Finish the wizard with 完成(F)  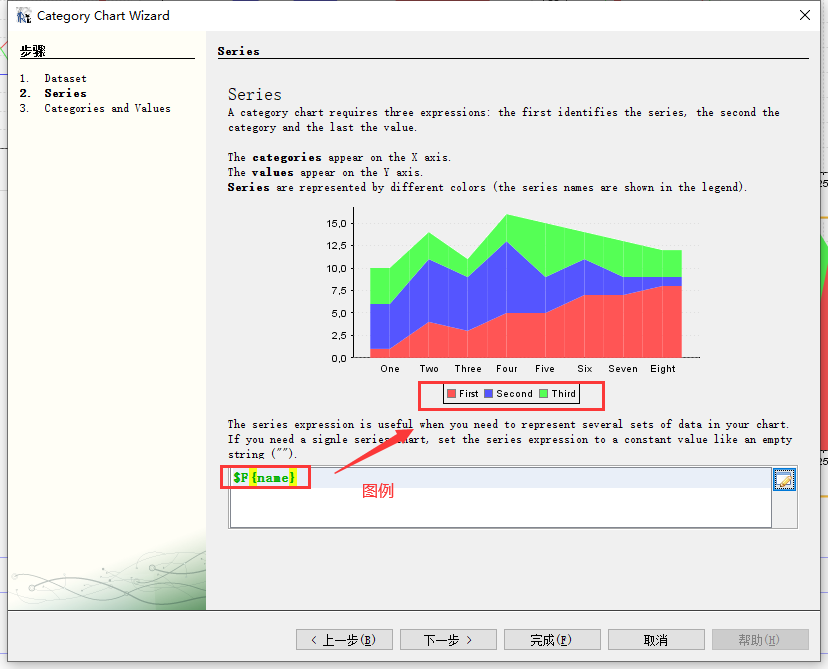tap(552, 640)
